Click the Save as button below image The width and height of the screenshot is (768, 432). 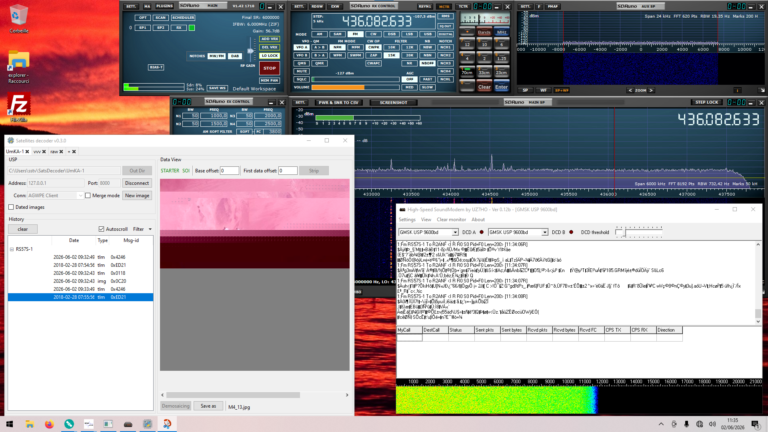(208, 406)
